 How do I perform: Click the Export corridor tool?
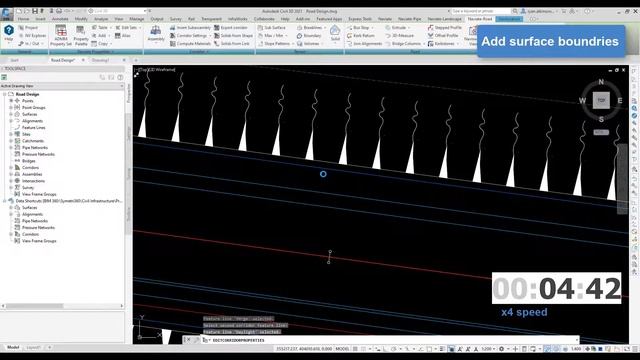click(231, 28)
